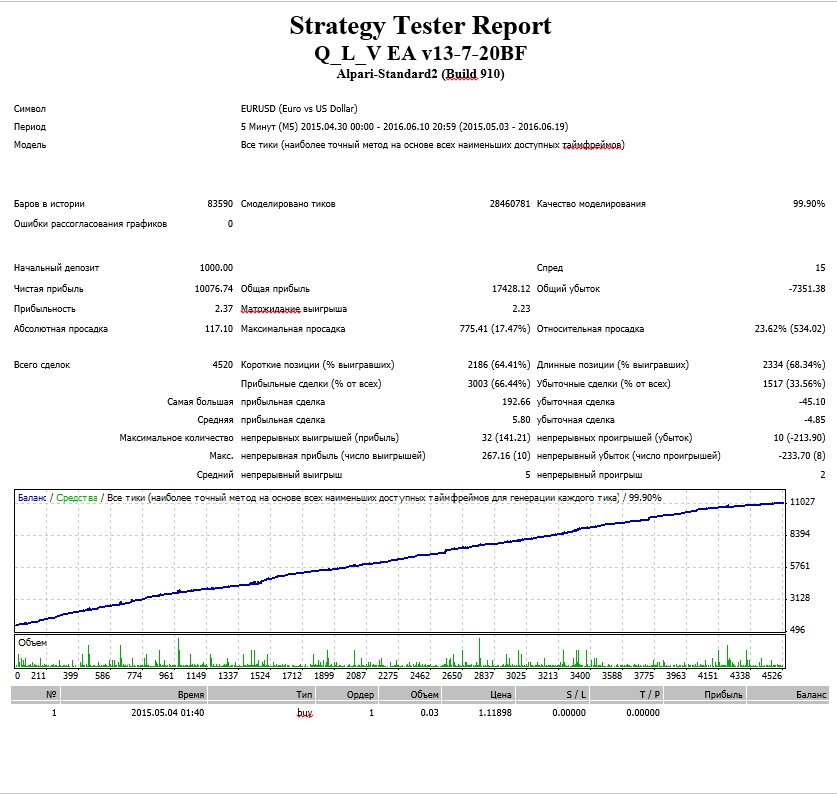The image size is (837, 794).
Task: Select short positions '2186 (64.41%)'
Action: coord(499,365)
